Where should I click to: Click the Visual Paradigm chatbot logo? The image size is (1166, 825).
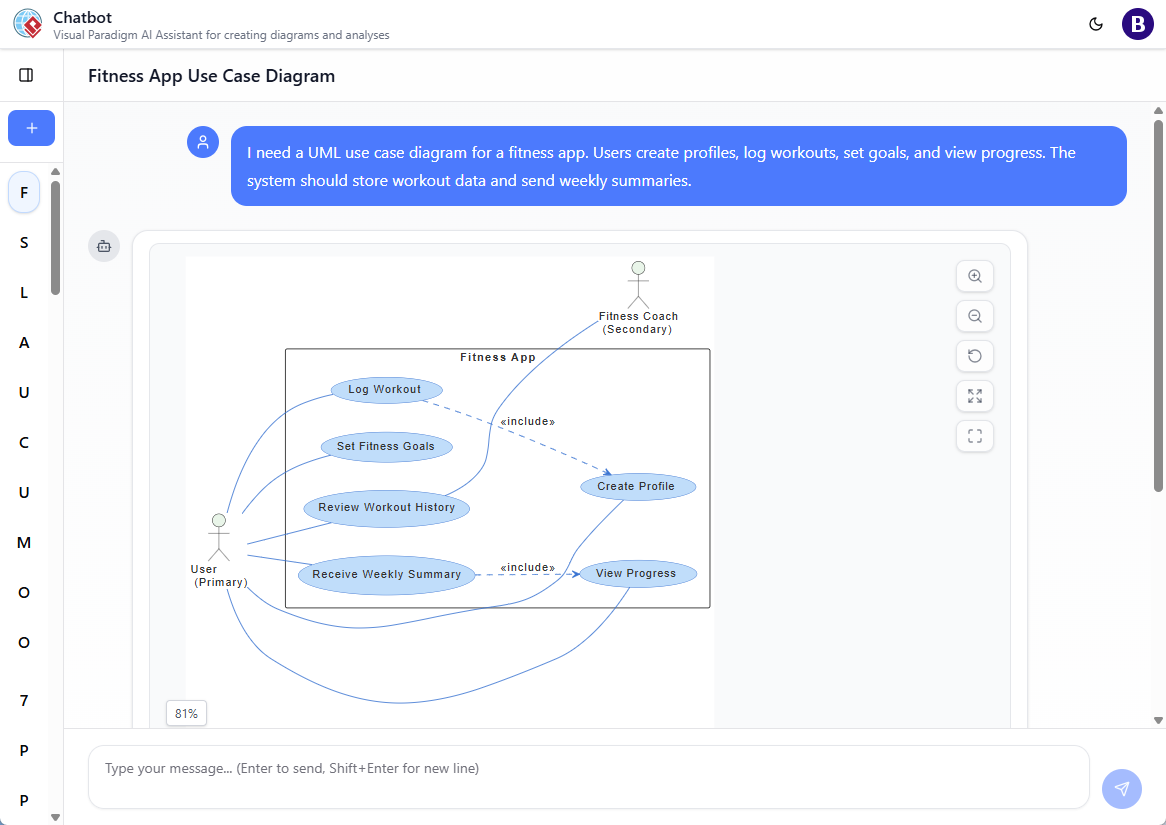[27, 23]
